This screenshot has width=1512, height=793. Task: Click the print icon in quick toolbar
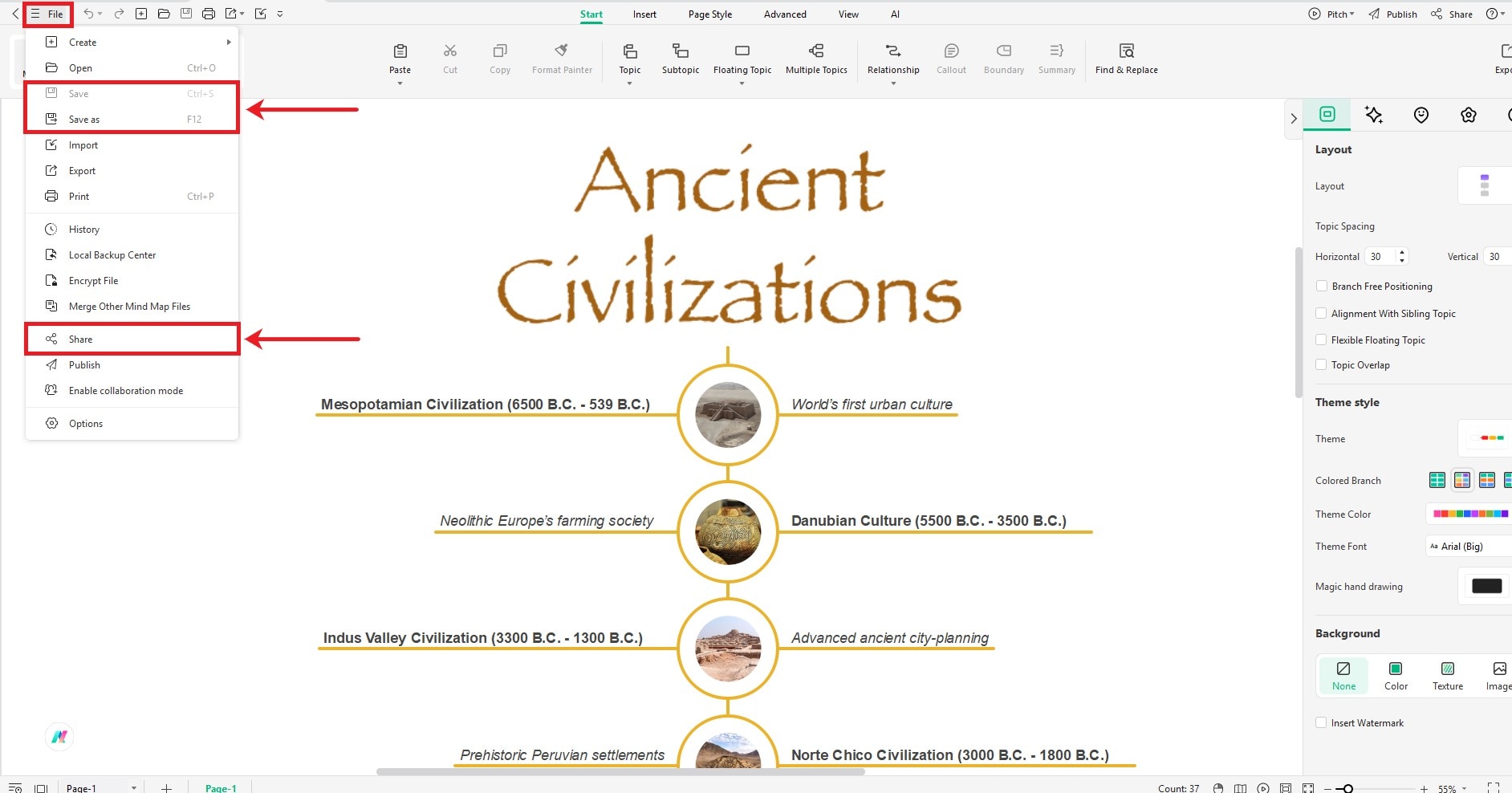(209, 14)
